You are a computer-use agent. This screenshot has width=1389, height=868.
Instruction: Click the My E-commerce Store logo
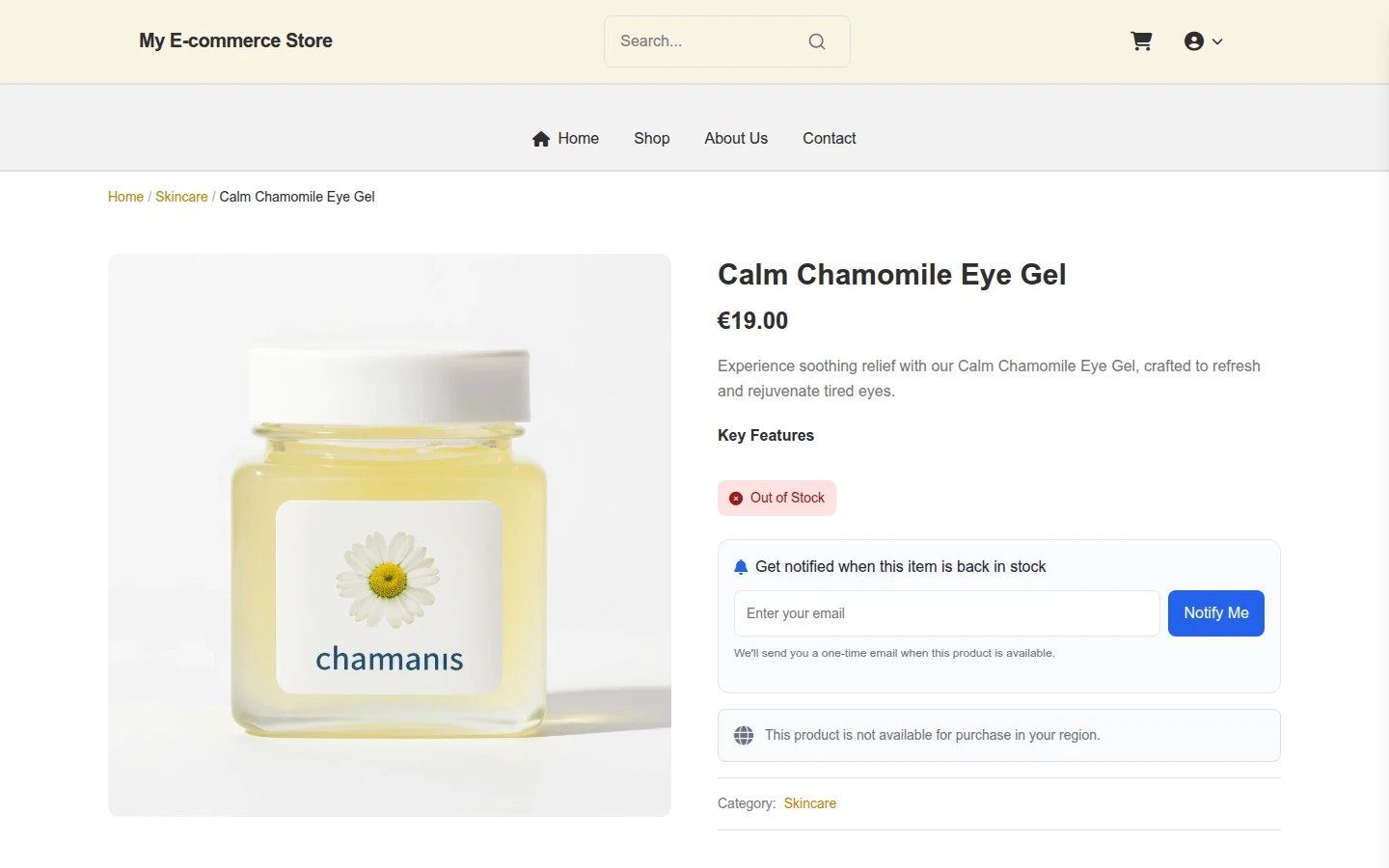point(235,41)
